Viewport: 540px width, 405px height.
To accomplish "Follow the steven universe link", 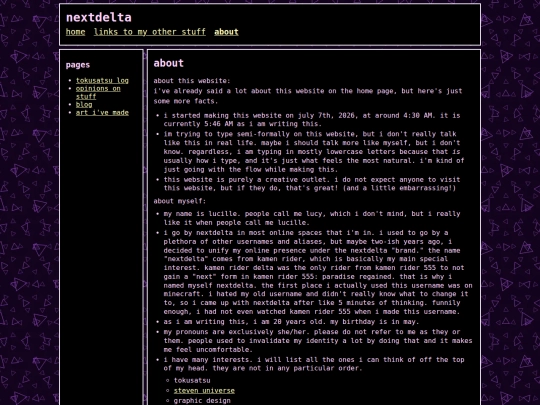I will [204, 391].
